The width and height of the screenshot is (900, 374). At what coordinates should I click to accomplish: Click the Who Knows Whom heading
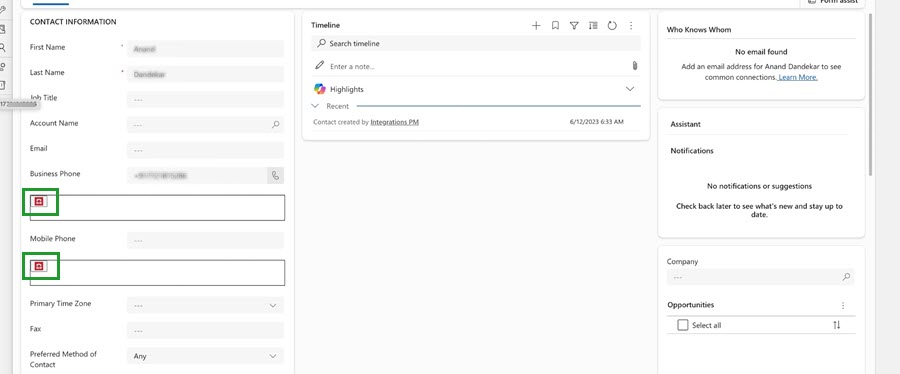pyautogui.click(x=699, y=29)
